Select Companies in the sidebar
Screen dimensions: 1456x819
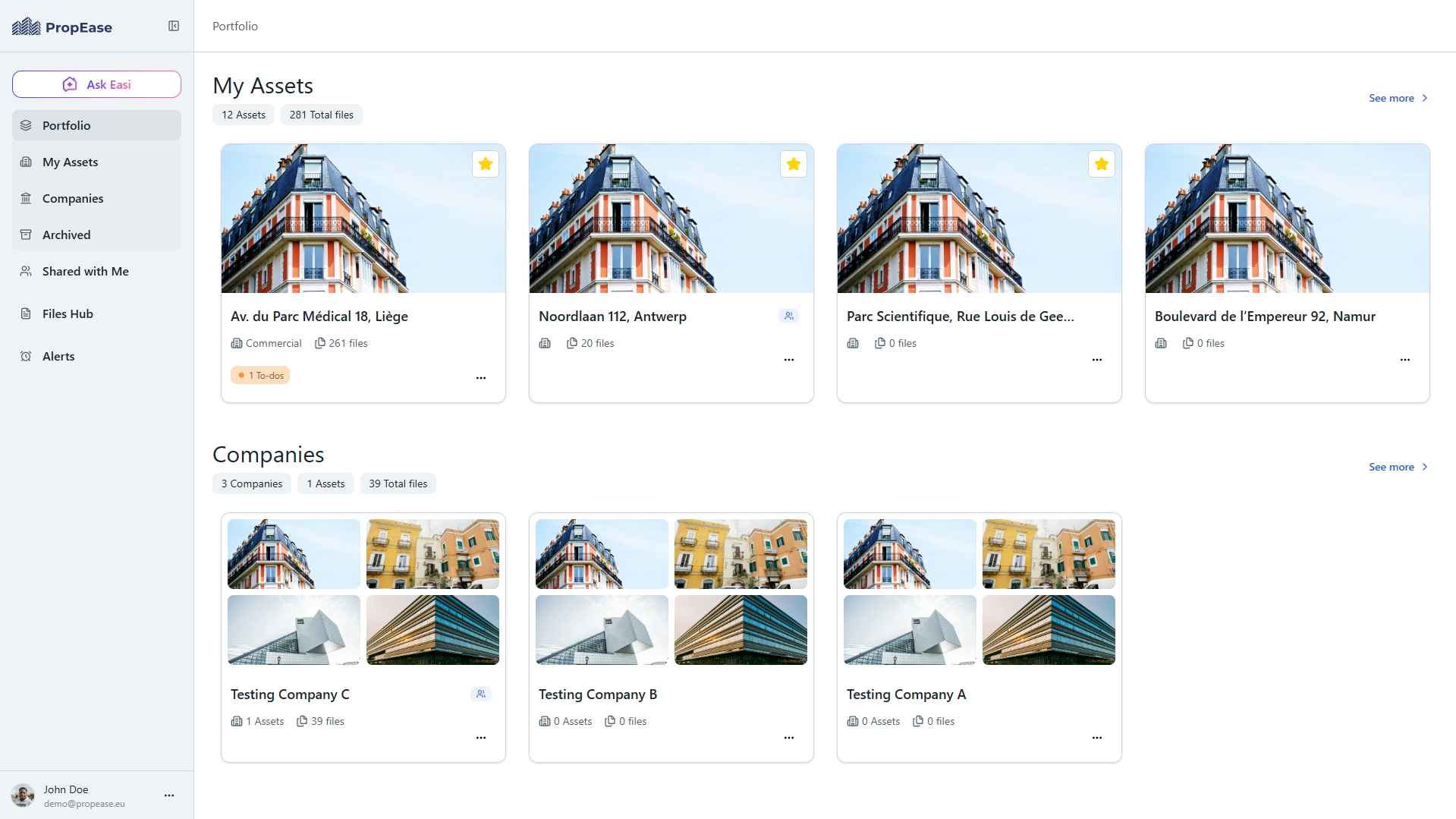(x=73, y=198)
